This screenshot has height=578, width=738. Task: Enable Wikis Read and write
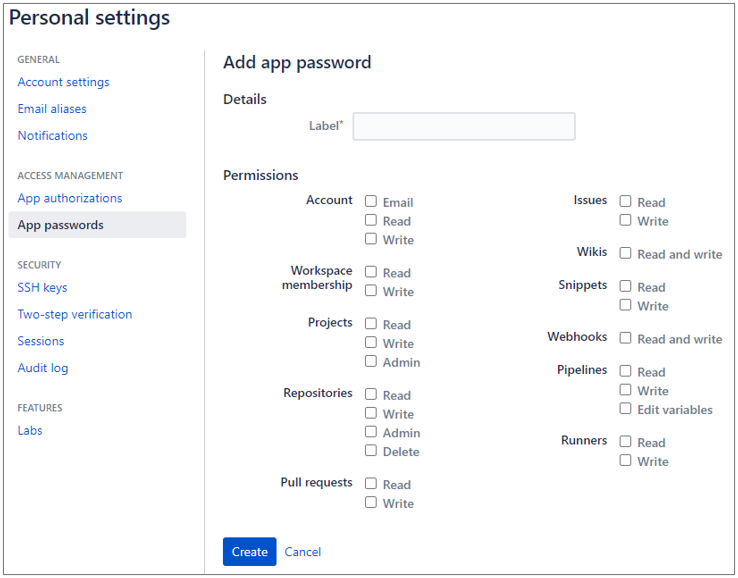click(625, 253)
